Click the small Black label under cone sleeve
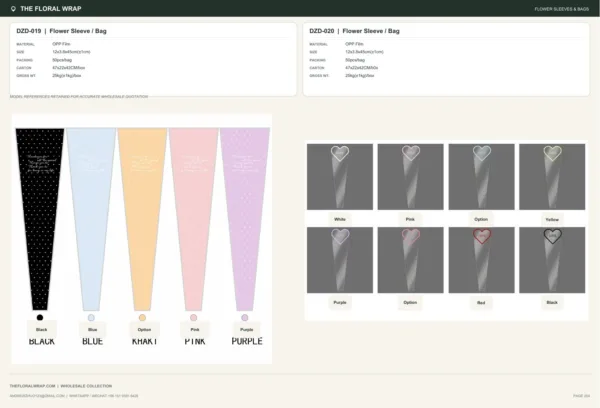The height and width of the screenshot is (408, 600). pos(42,330)
